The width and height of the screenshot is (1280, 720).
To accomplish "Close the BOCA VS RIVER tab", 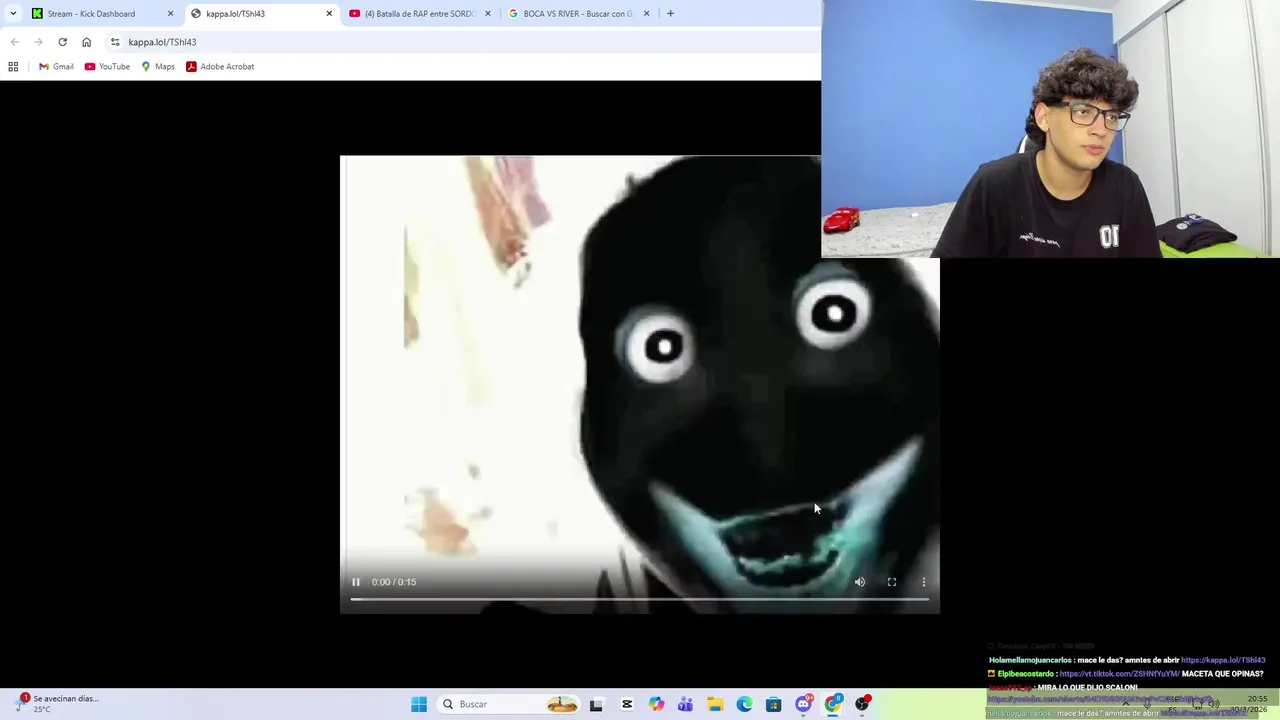I will tap(646, 14).
